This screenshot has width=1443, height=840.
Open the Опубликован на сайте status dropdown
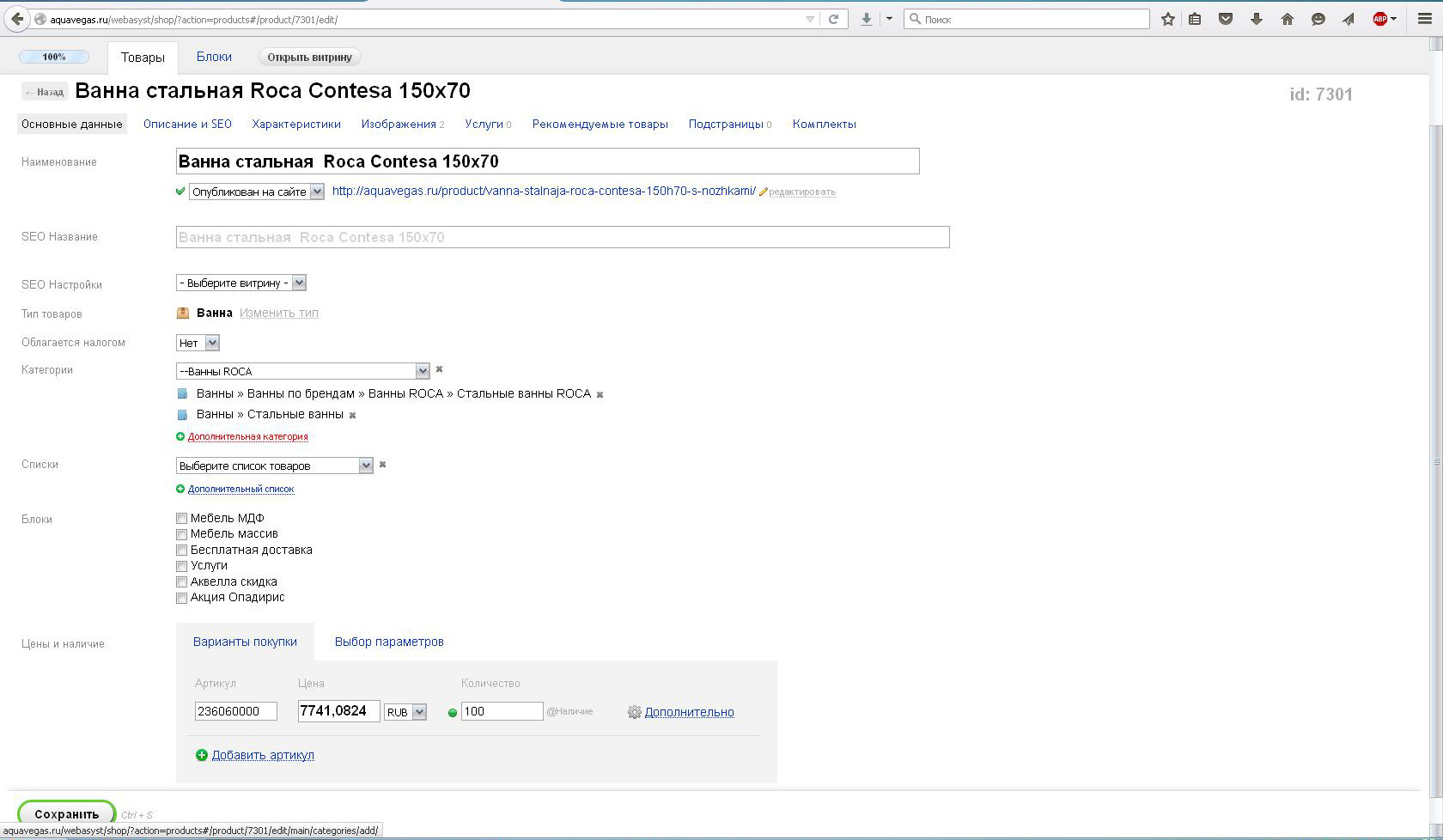(257, 192)
